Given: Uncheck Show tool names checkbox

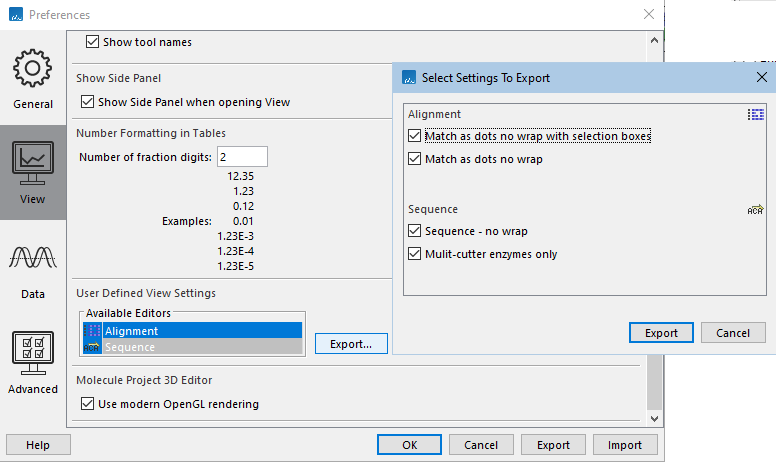Looking at the screenshot, I should (x=93, y=42).
